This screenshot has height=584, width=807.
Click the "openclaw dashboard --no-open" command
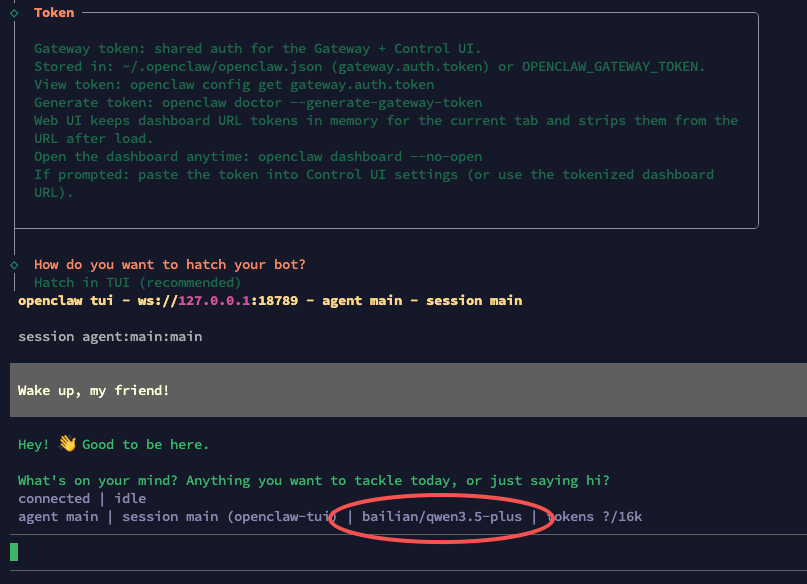point(370,157)
